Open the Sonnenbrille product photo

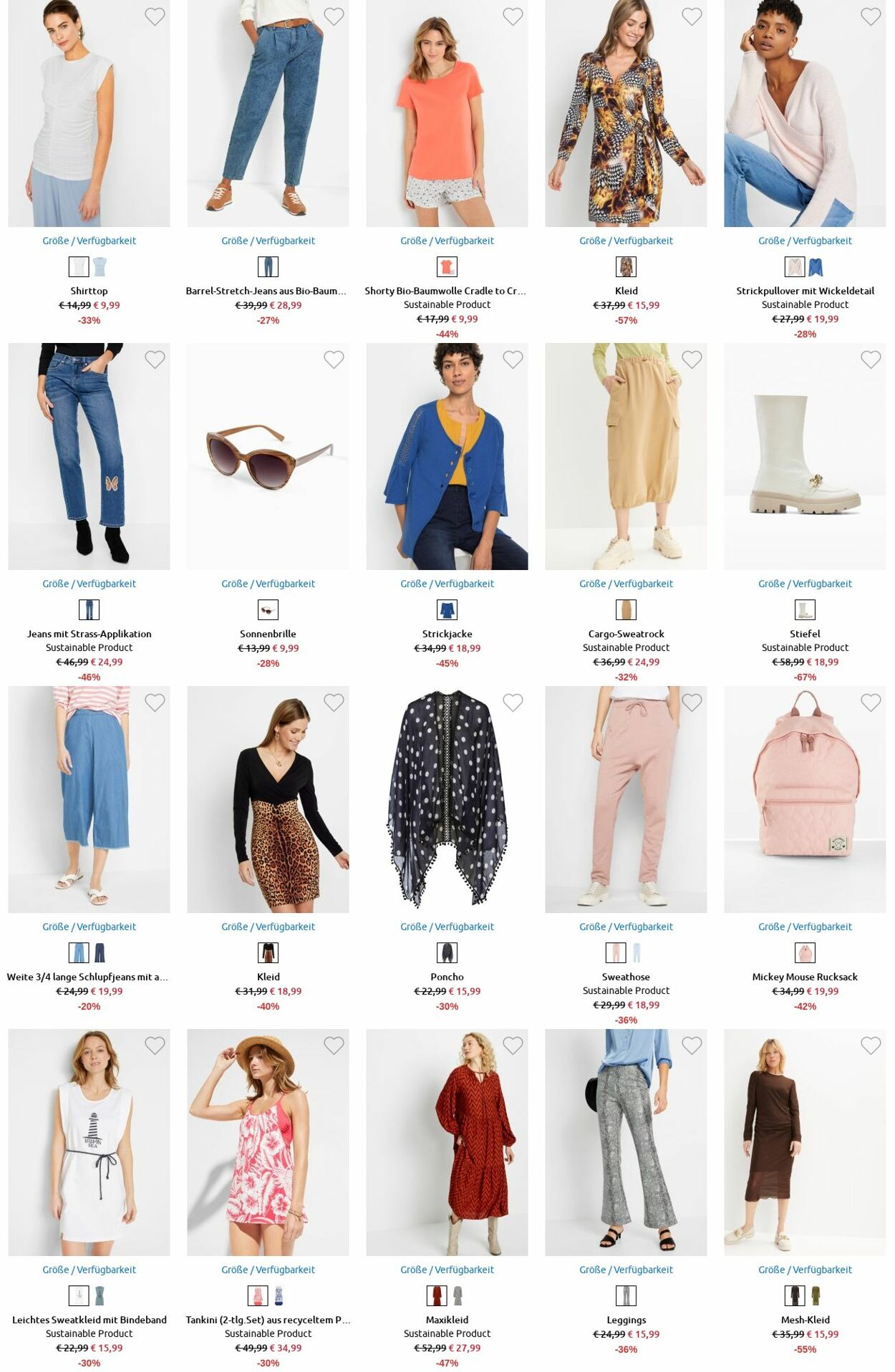click(268, 456)
